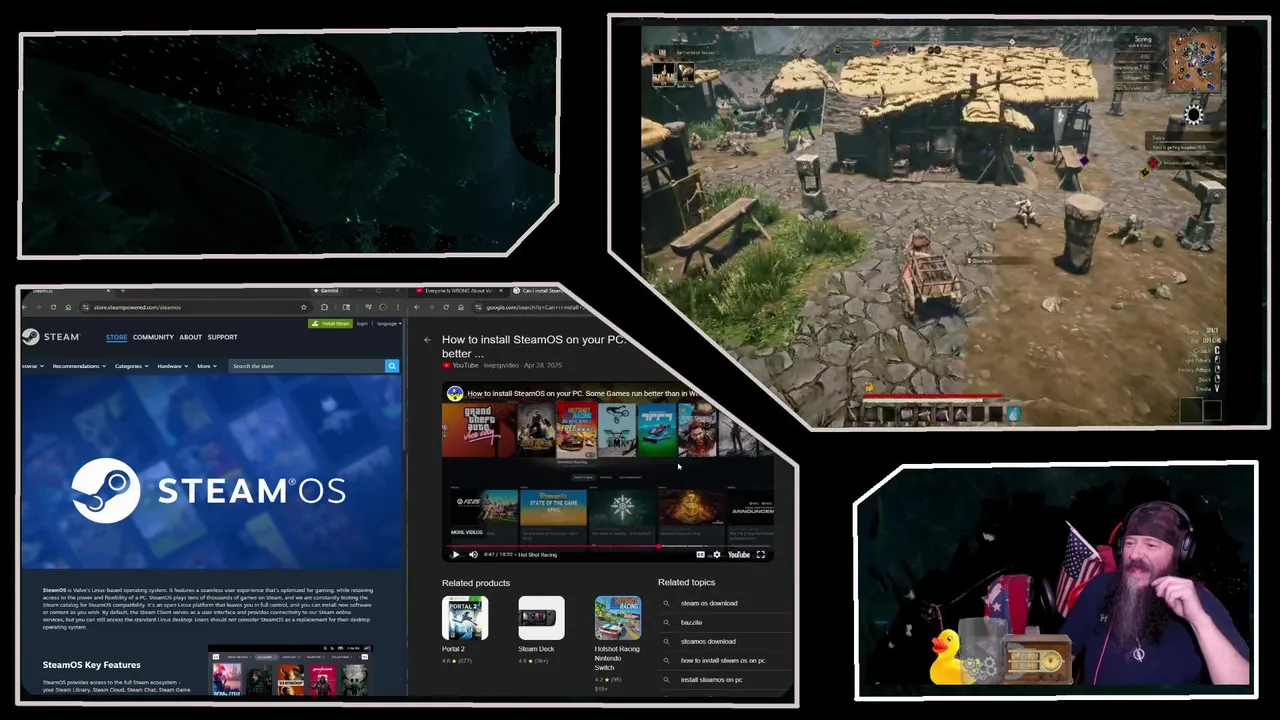Click the "how to install steam os on pc" topic

pos(722,660)
